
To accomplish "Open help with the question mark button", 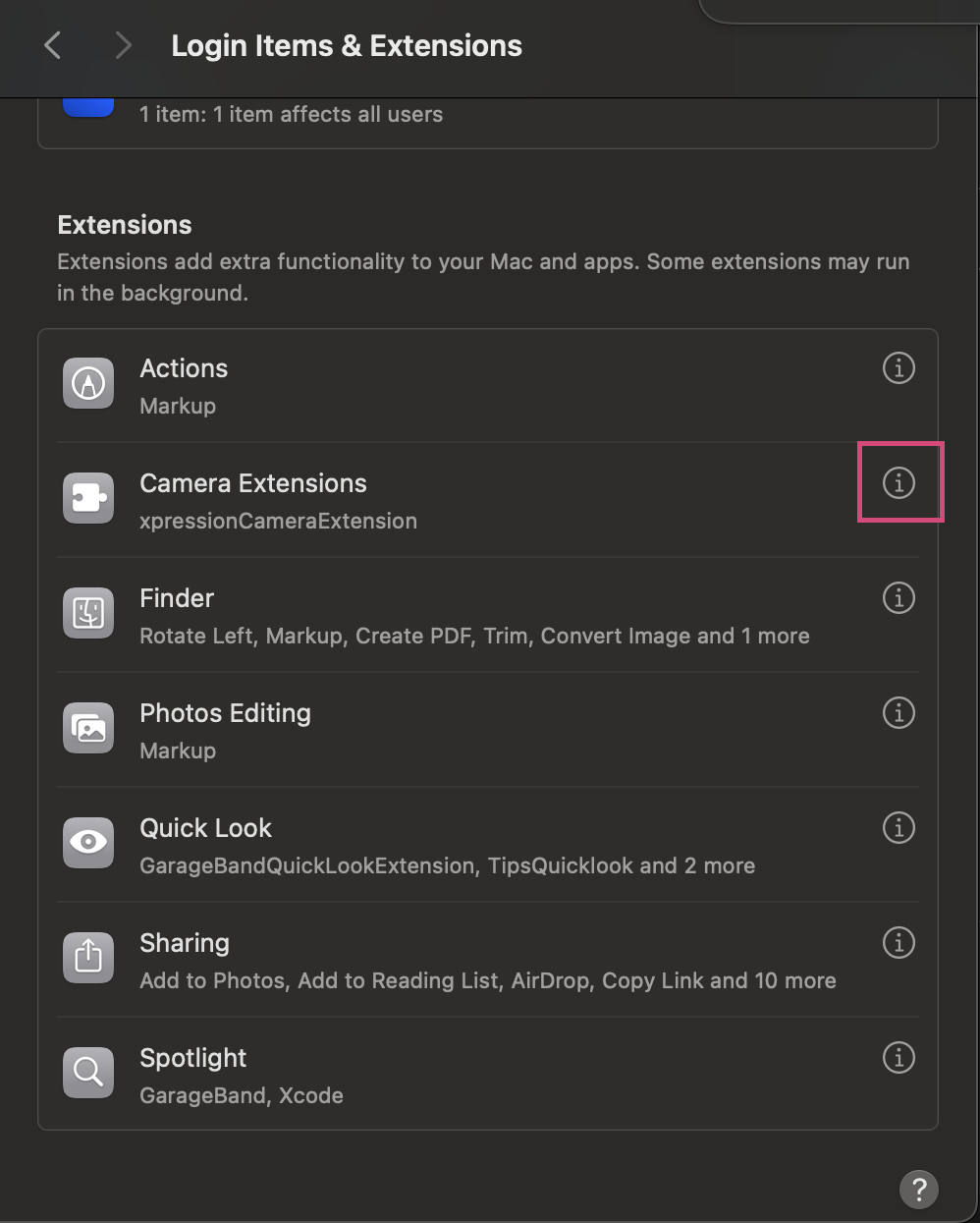I will pyautogui.click(x=919, y=1189).
